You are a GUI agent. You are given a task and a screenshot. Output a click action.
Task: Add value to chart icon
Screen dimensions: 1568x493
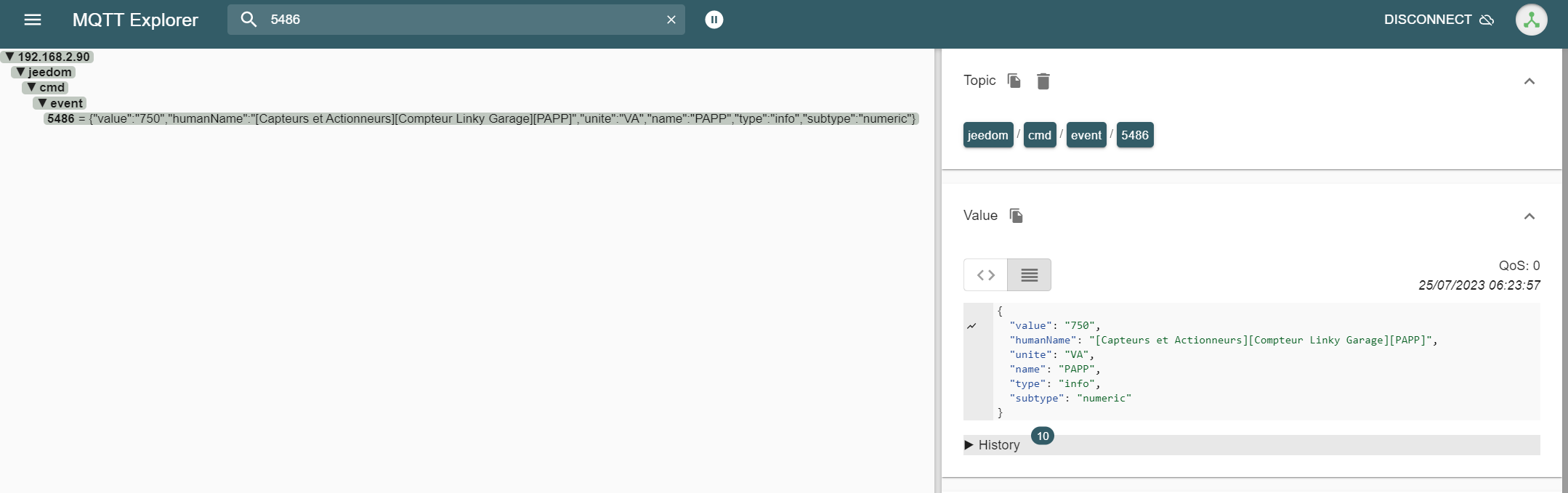[972, 326]
